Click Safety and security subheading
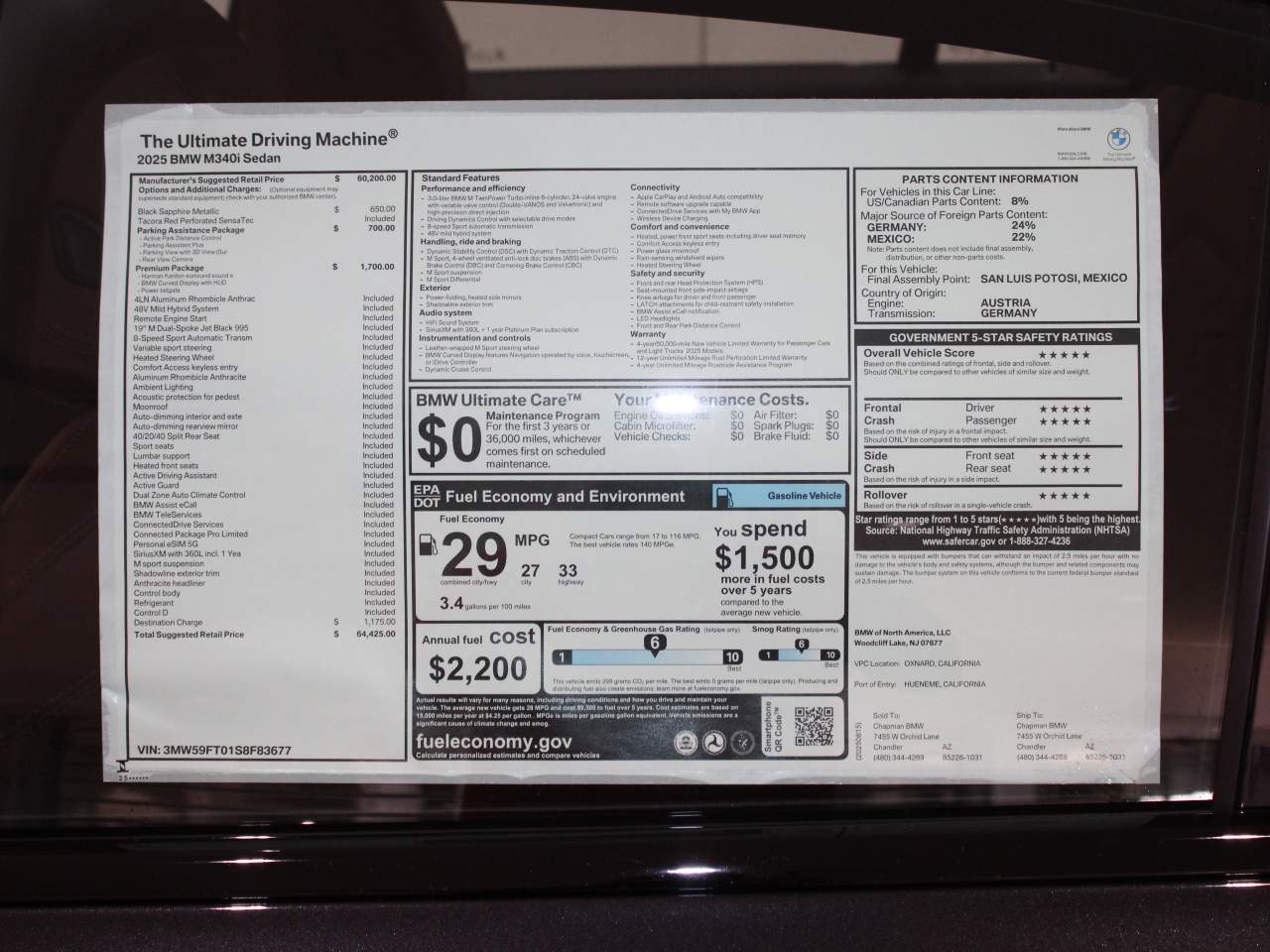Image resolution: width=1270 pixels, height=952 pixels. (667, 274)
